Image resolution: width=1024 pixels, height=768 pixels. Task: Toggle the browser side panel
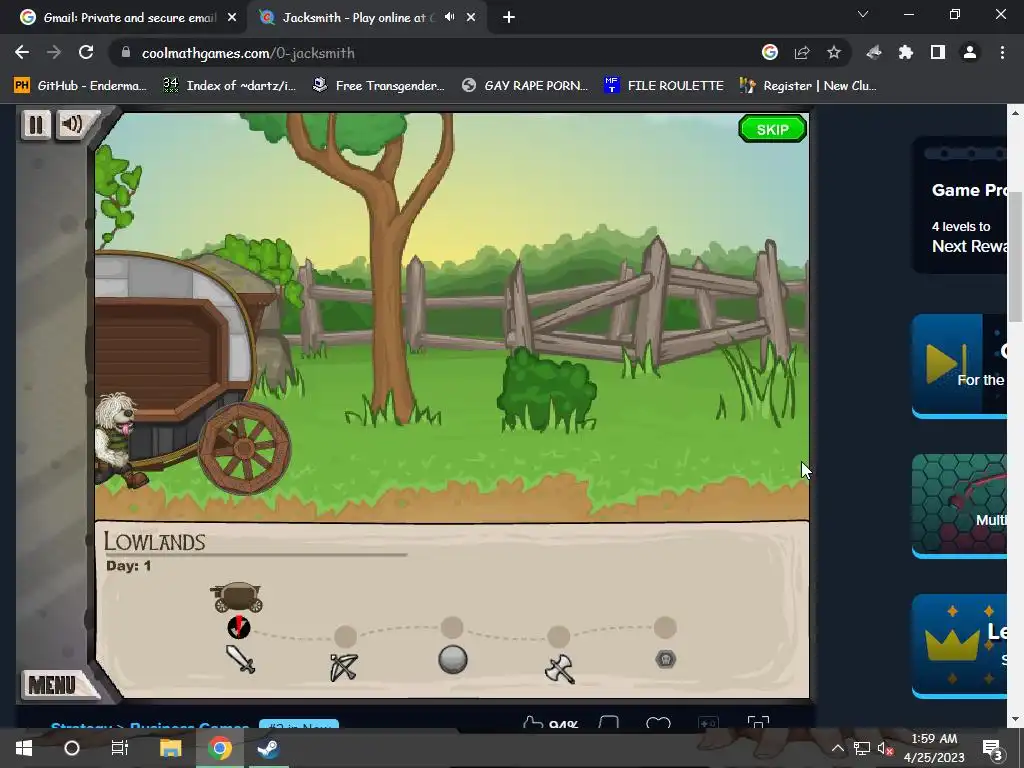tap(938, 52)
